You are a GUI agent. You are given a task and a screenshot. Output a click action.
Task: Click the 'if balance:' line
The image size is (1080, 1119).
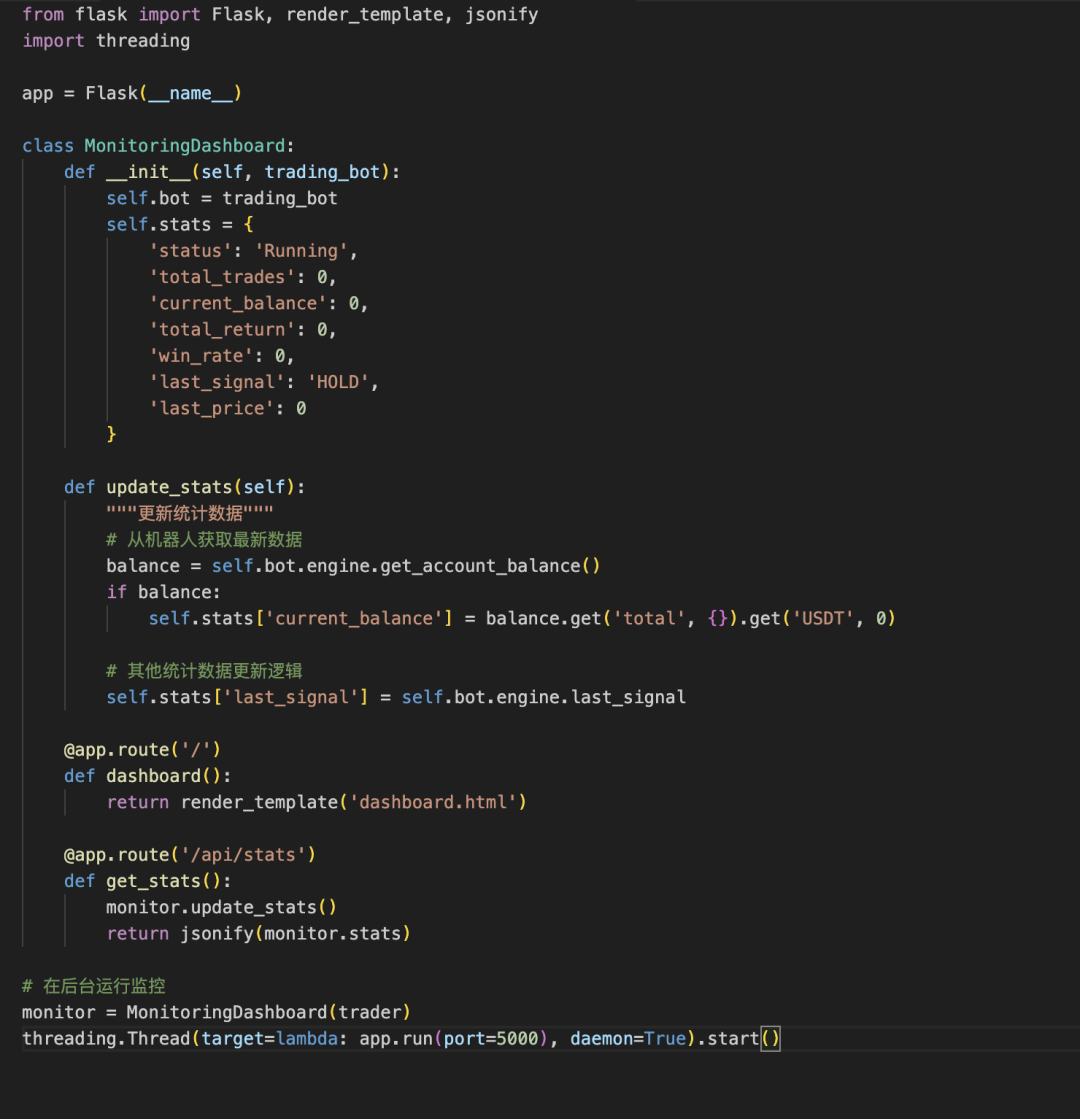(x=163, y=592)
